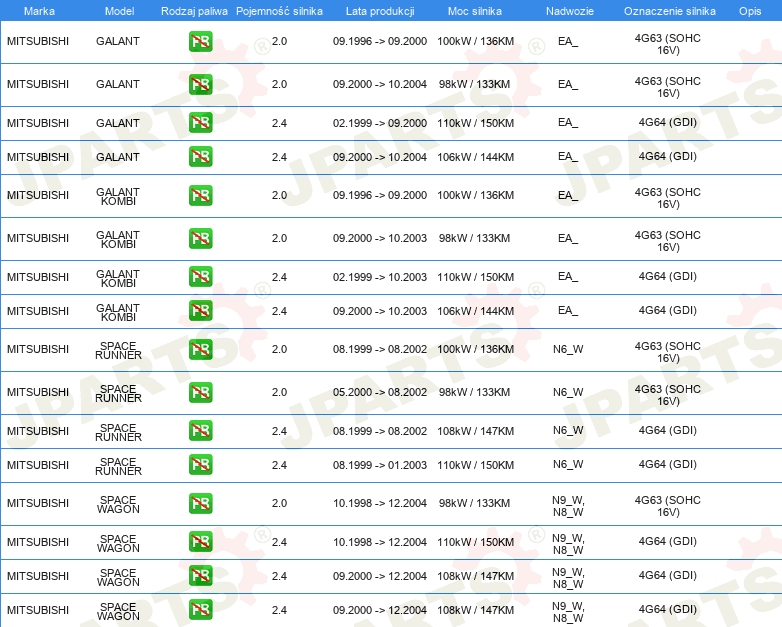Image resolution: width=782 pixels, height=627 pixels.
Task: Click engine size 2.4 in Galant 106kW/144KM row
Action: (x=279, y=157)
